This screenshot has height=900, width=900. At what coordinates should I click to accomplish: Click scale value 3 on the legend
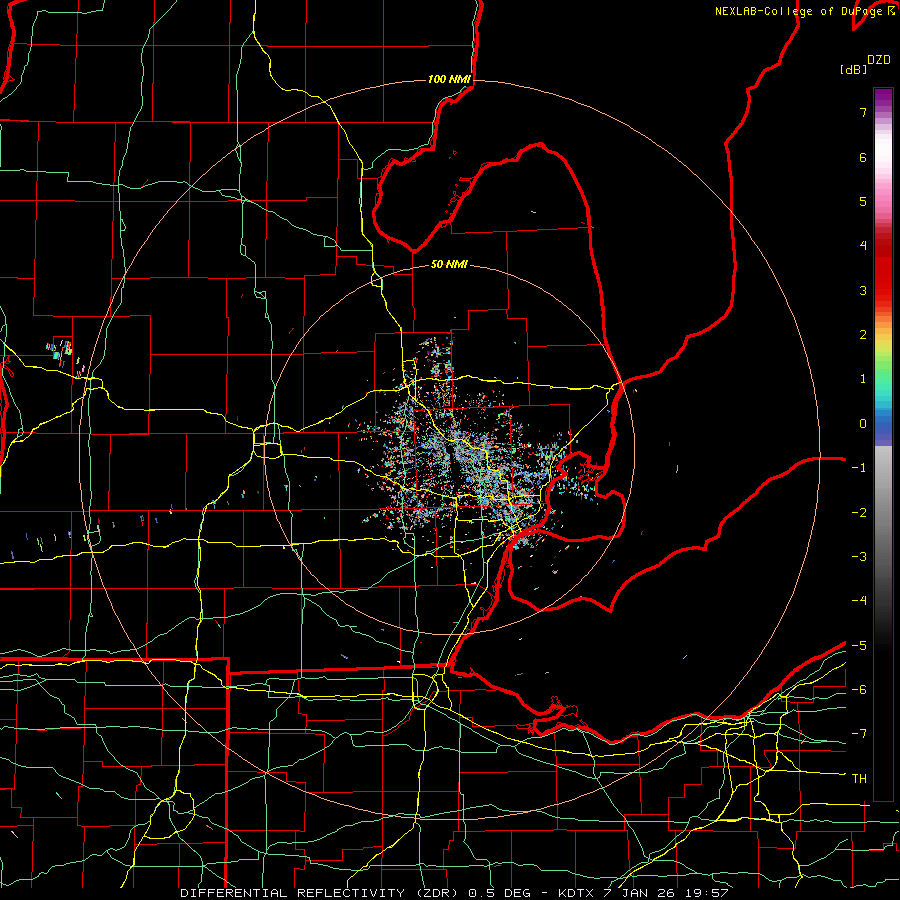(x=863, y=290)
